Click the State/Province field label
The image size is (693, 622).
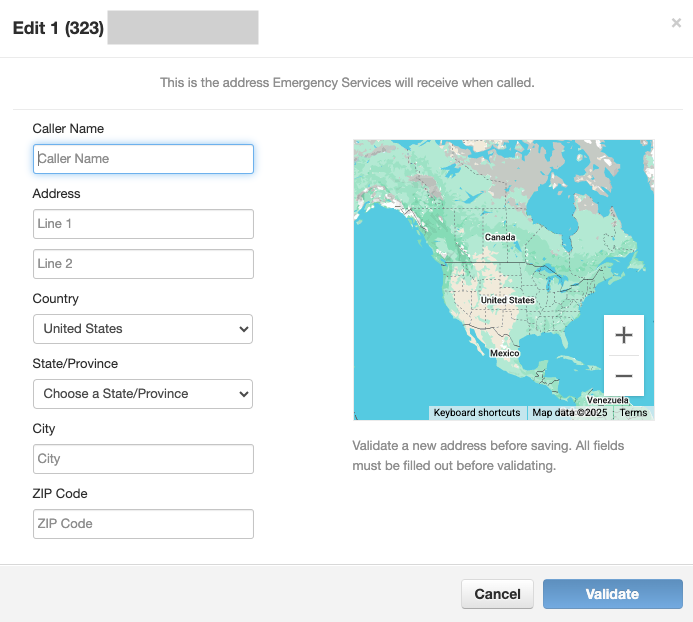75,364
